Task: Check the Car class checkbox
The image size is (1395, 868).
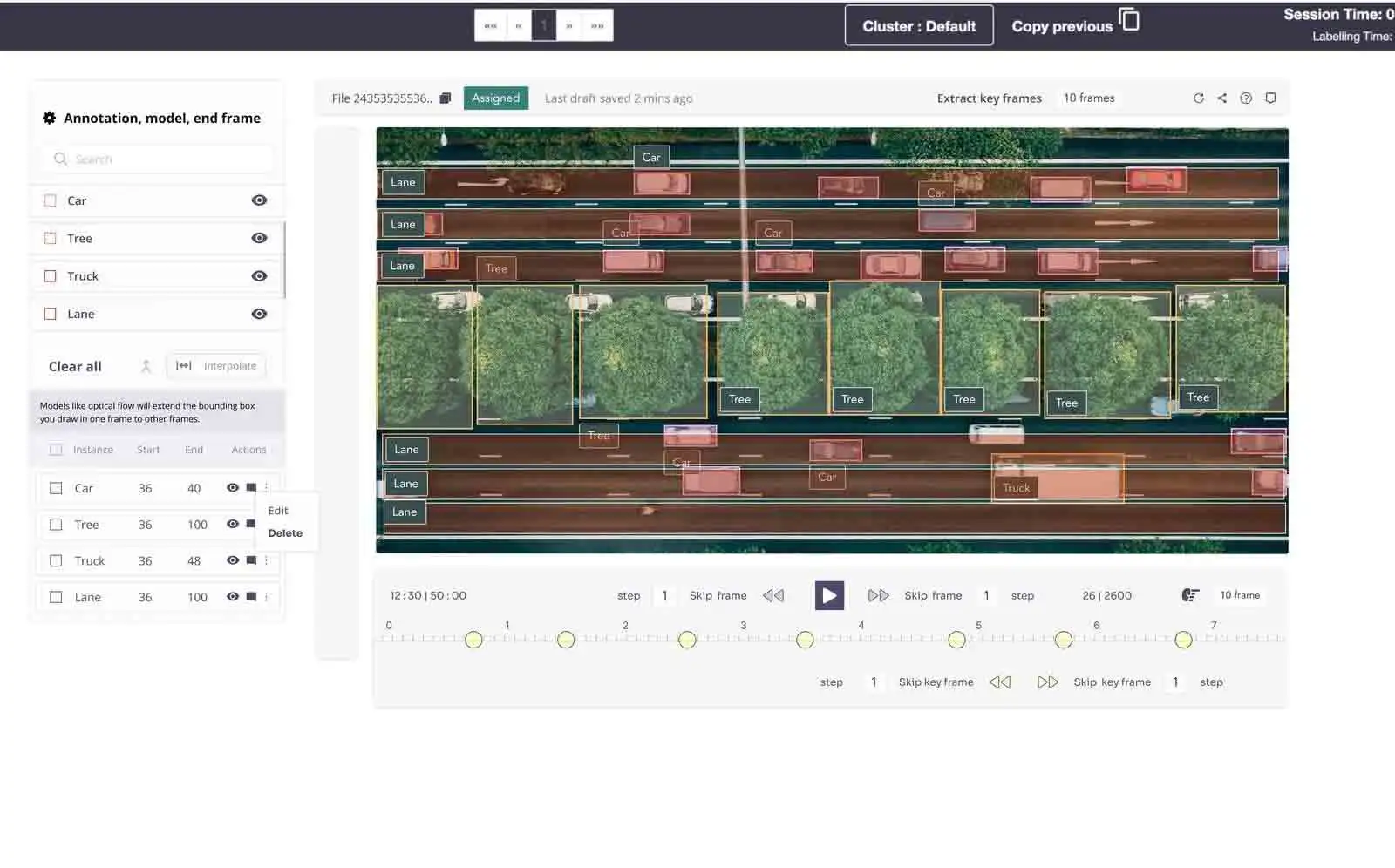Action: pyautogui.click(x=50, y=200)
